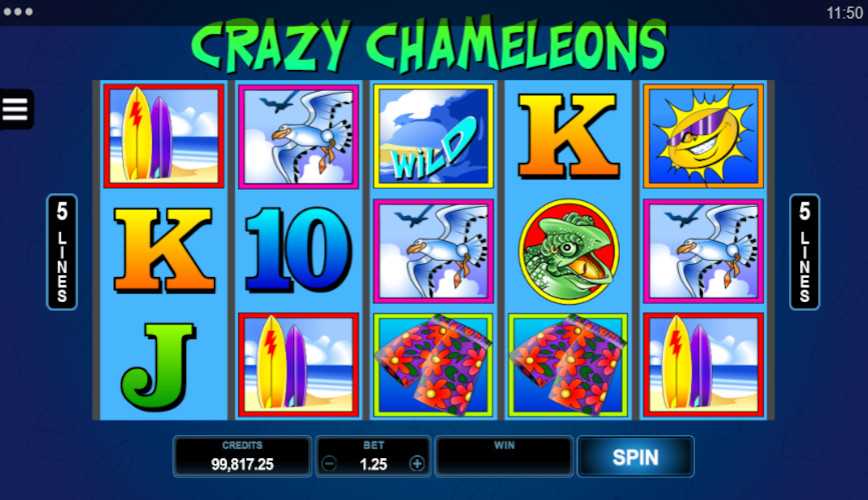Increase the bet with the plus button
This screenshot has height=500, width=868.
click(x=417, y=463)
